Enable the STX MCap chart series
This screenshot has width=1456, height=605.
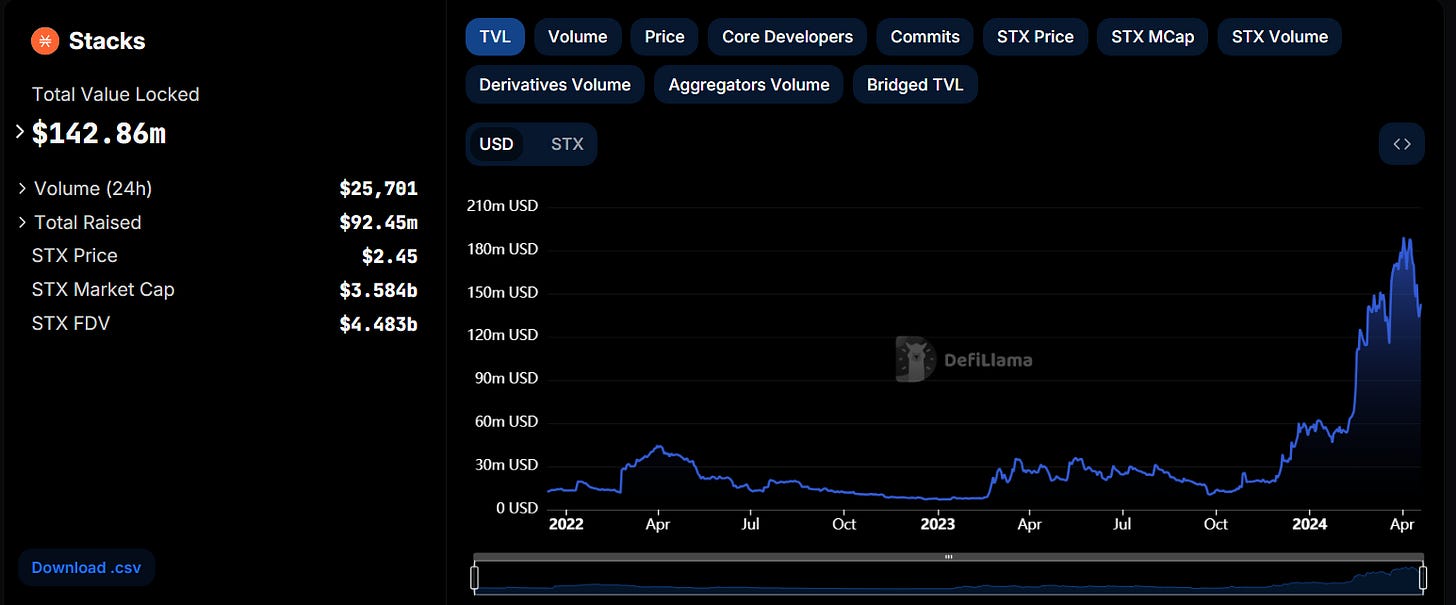tap(1153, 37)
